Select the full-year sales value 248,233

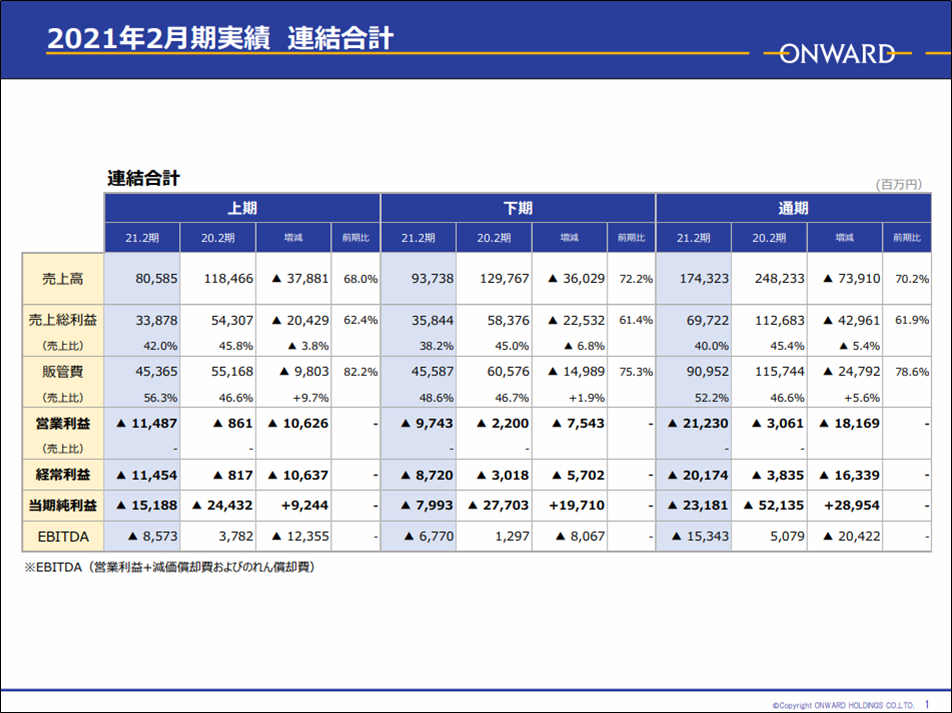tap(780, 279)
